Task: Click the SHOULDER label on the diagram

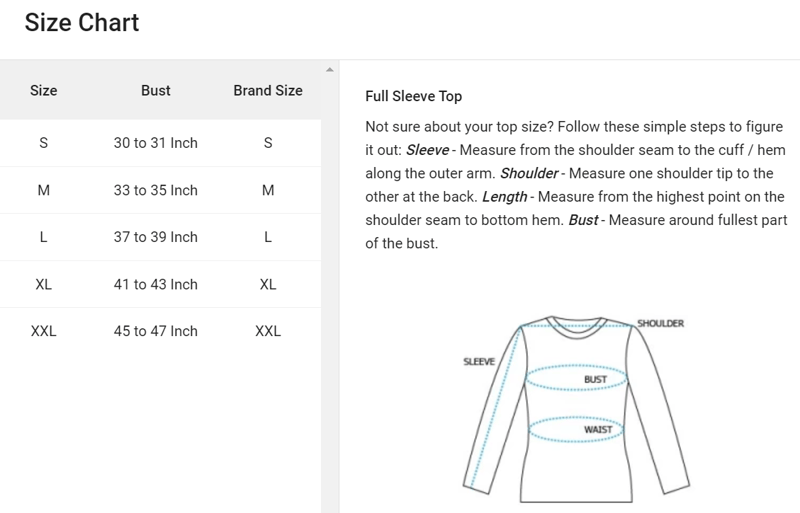Action: click(x=660, y=324)
